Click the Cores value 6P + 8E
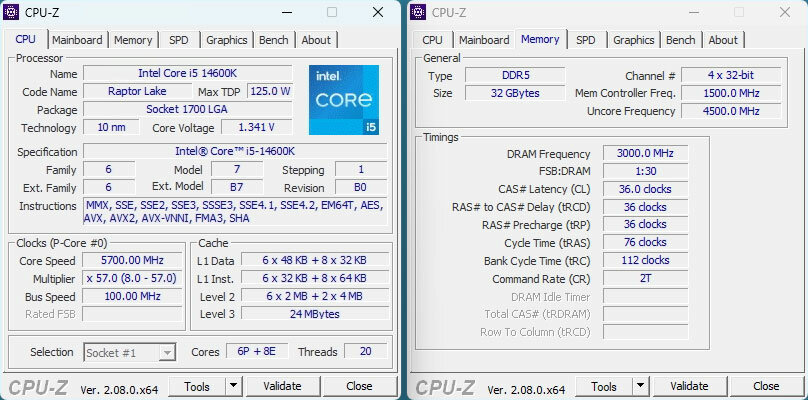Image resolution: width=808 pixels, height=400 pixels. [x=257, y=352]
